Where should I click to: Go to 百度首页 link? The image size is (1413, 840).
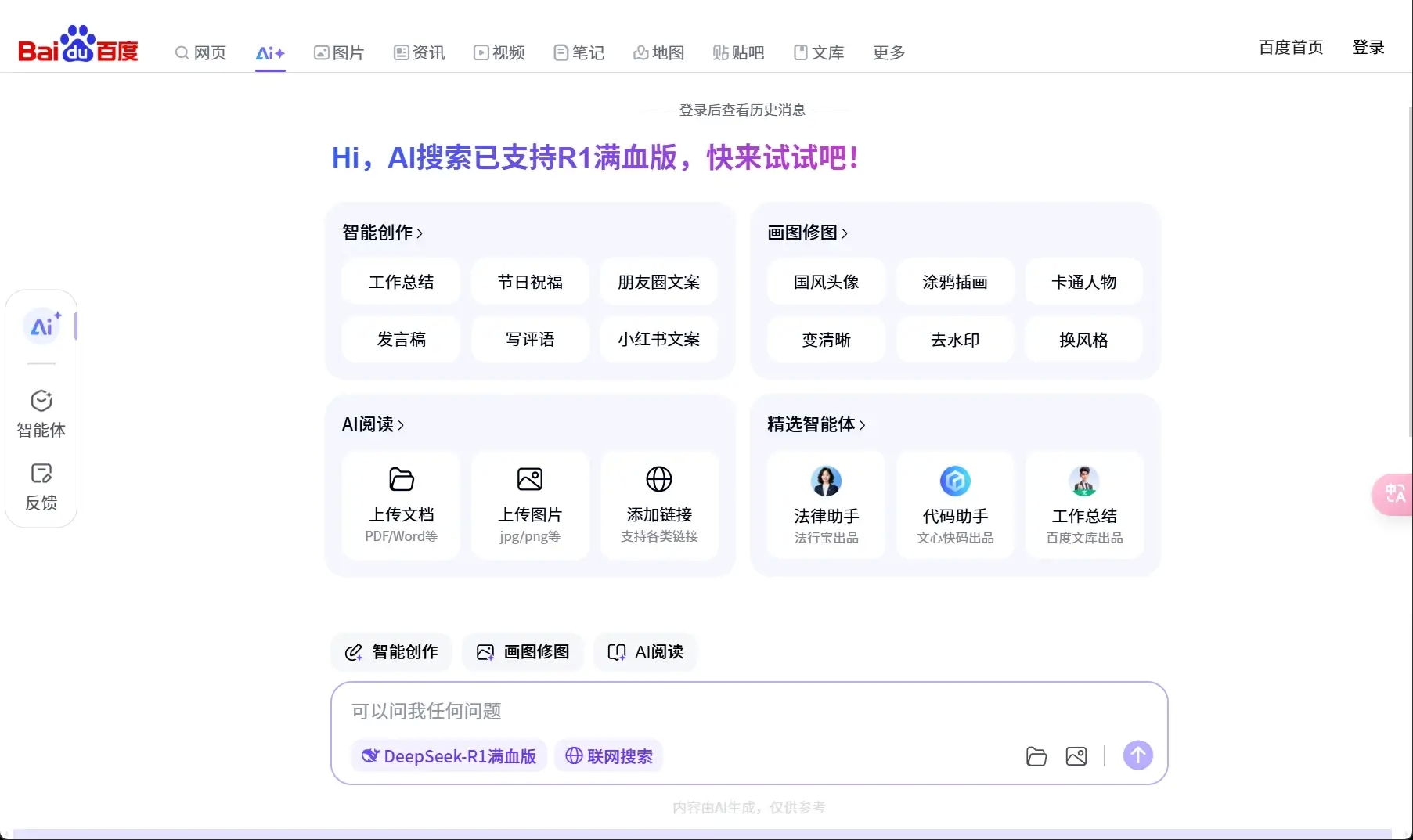1291,47
